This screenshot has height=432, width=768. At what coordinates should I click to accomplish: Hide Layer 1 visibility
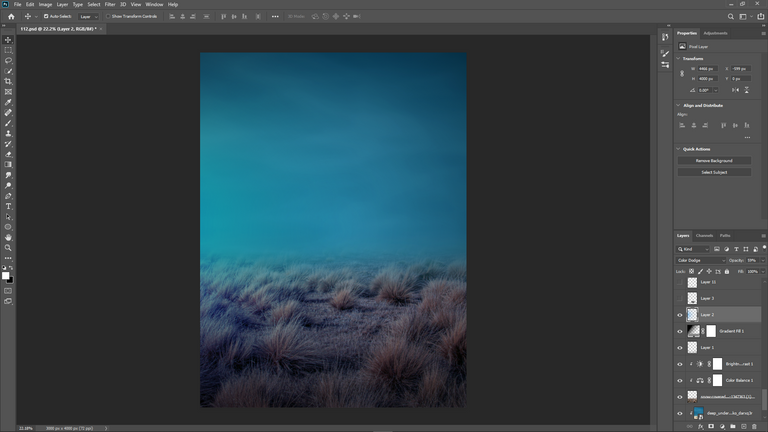680,348
